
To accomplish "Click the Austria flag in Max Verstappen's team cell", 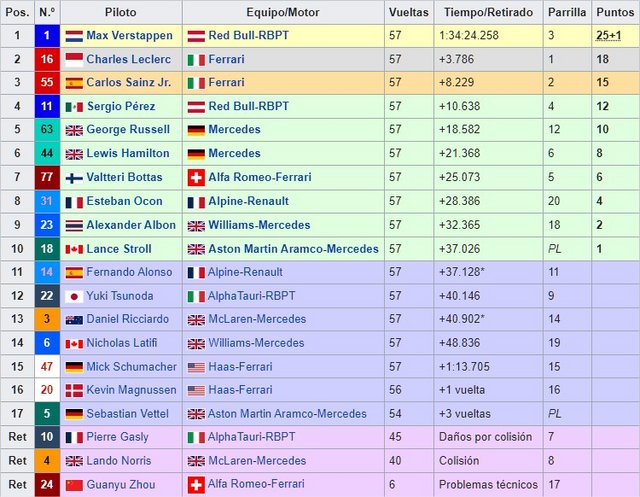I will pos(196,36).
